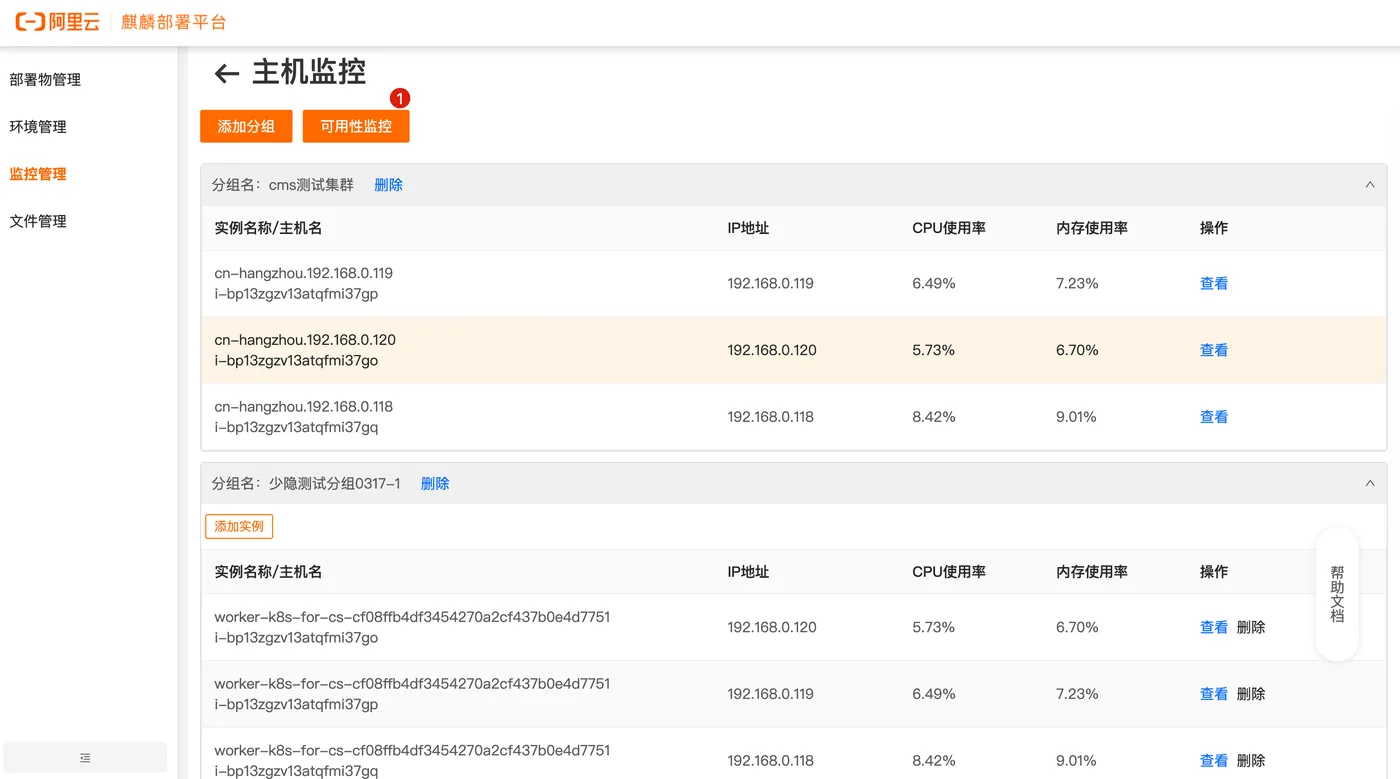Click 内存使用率 column header in cms group
The width and height of the screenshot is (1400, 779).
click(x=1092, y=228)
